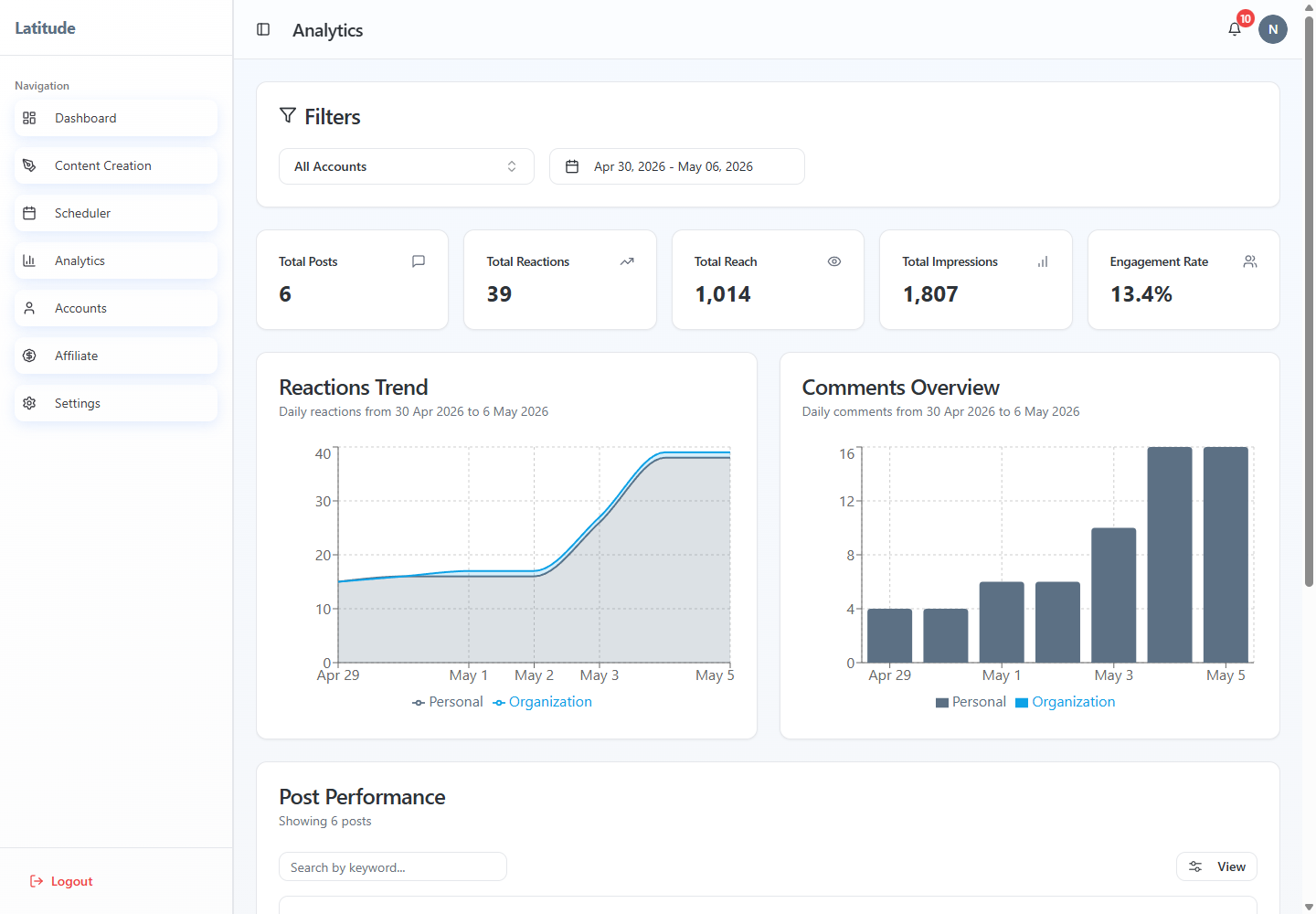The width and height of the screenshot is (1316, 914).
Task: Select Analytics in the sidebar
Action: click(116, 260)
